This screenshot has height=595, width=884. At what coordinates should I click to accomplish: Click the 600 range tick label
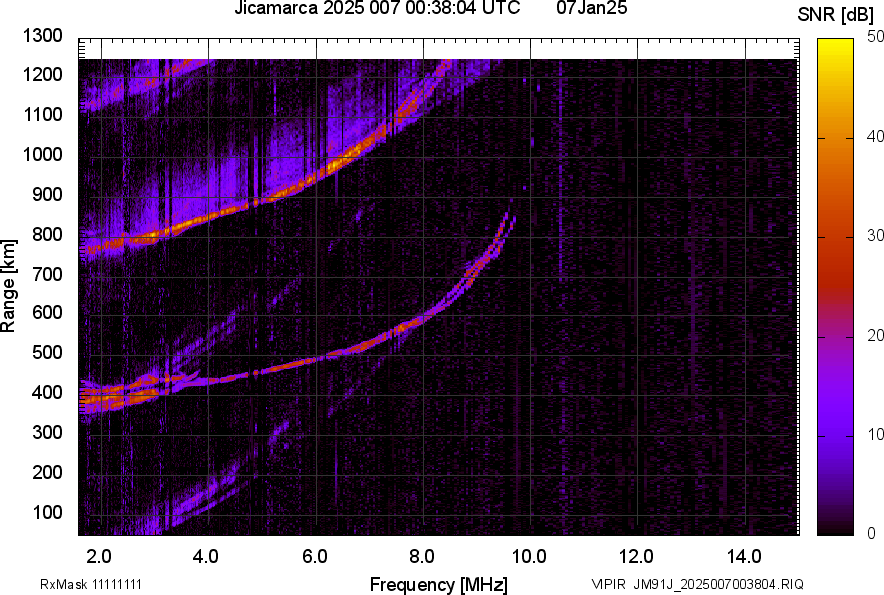coord(47,312)
